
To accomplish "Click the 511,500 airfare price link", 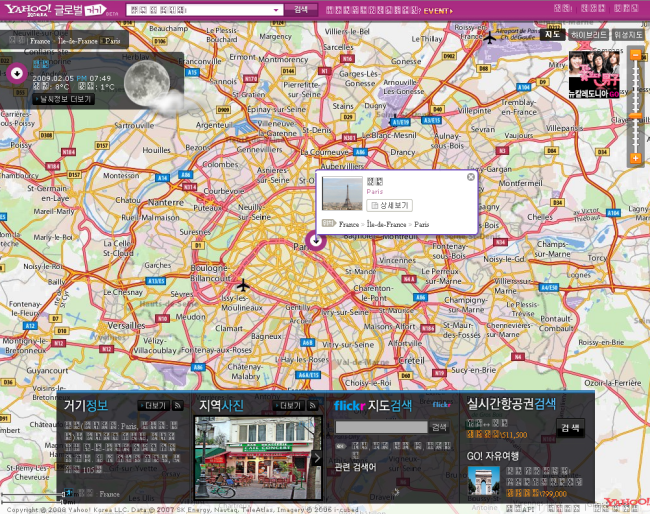I will click(497, 435).
